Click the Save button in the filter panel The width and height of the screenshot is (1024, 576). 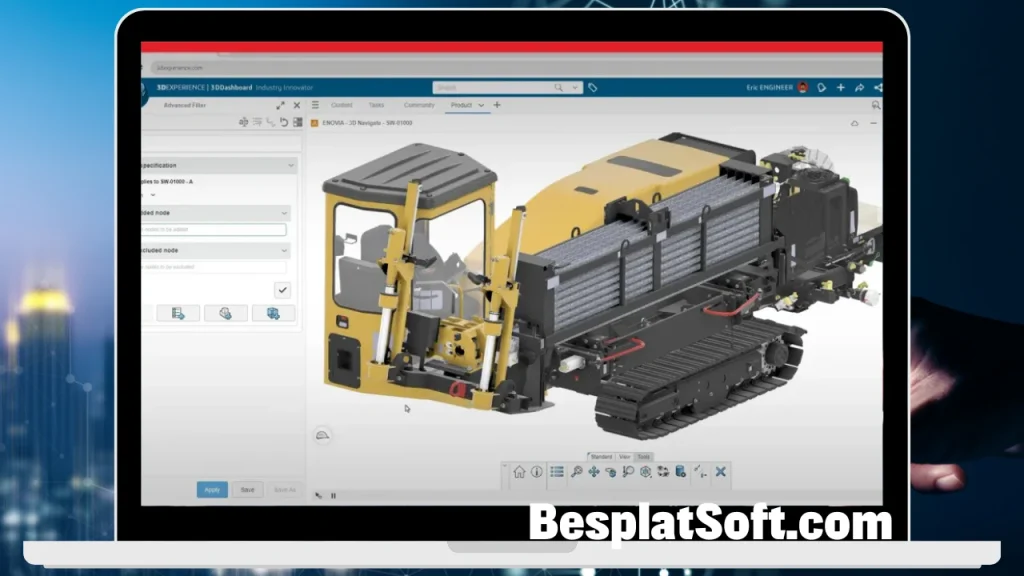(247, 489)
